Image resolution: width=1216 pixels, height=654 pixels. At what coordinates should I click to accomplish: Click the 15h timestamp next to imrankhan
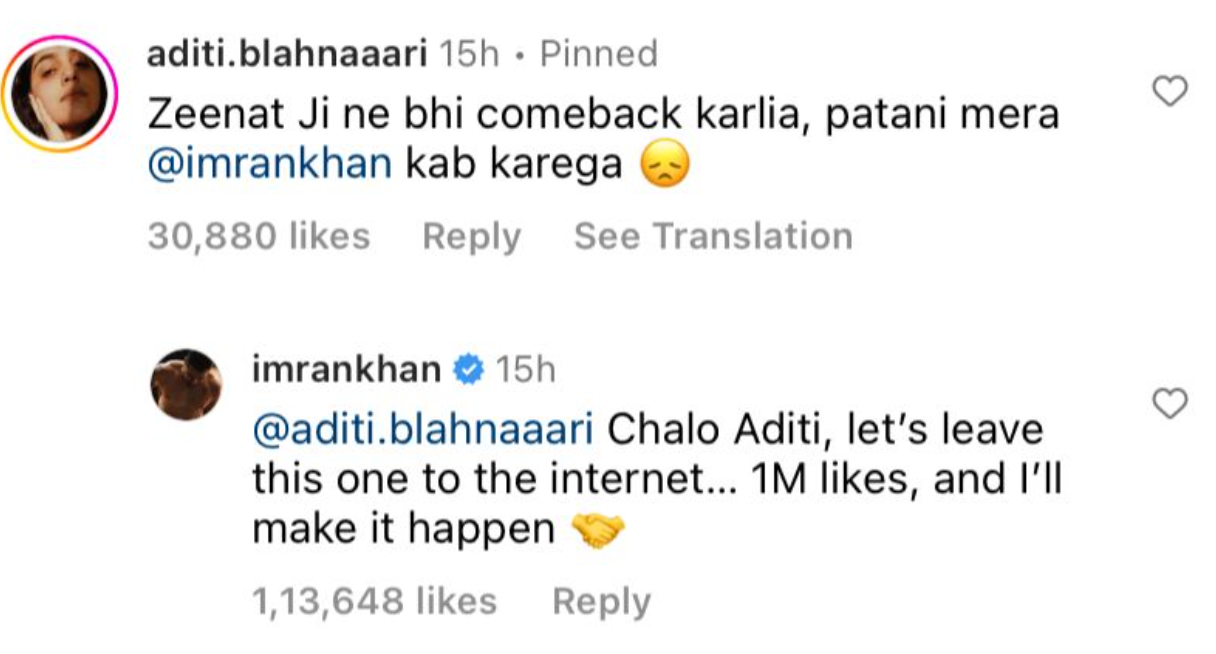[x=525, y=371]
